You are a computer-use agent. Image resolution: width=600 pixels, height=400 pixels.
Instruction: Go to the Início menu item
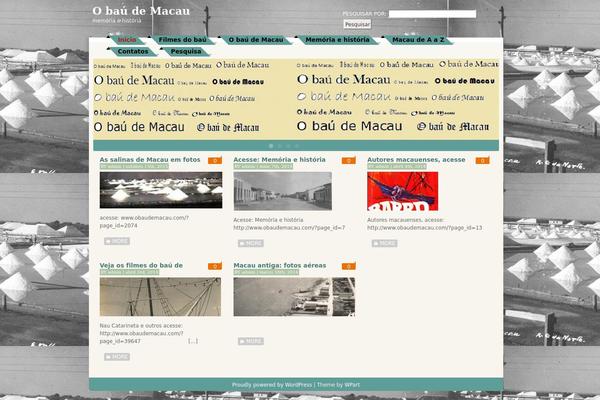[x=127, y=40]
